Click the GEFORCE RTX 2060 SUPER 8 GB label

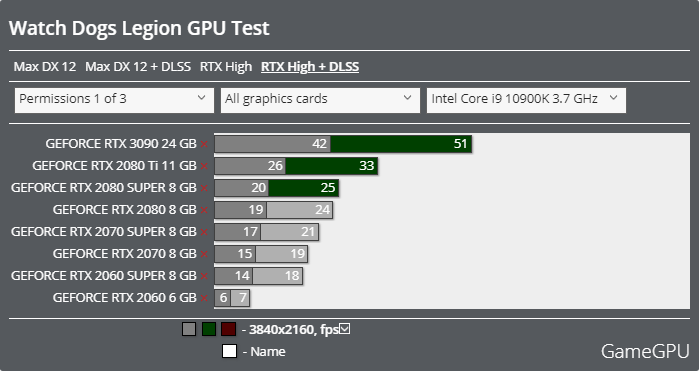(x=104, y=276)
